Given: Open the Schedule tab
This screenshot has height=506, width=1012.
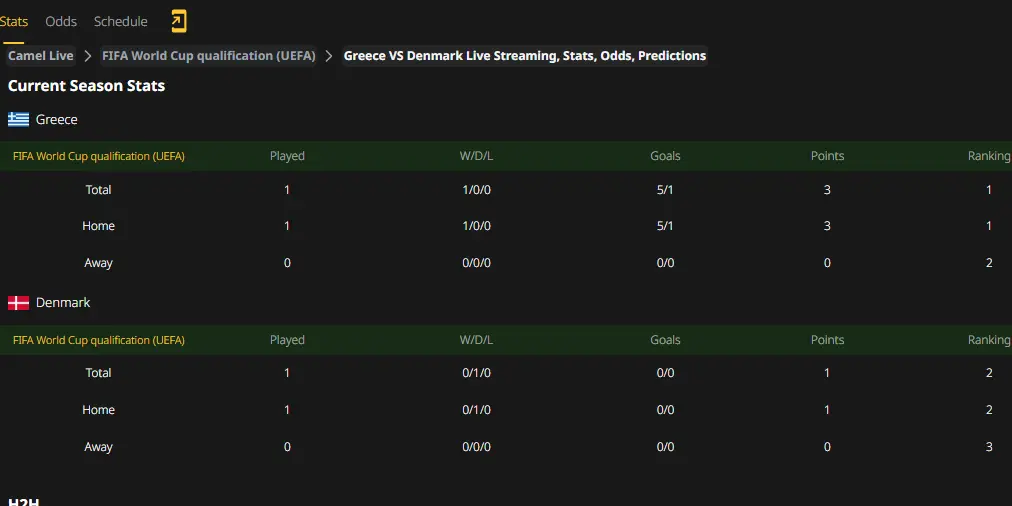Looking at the screenshot, I should (121, 21).
